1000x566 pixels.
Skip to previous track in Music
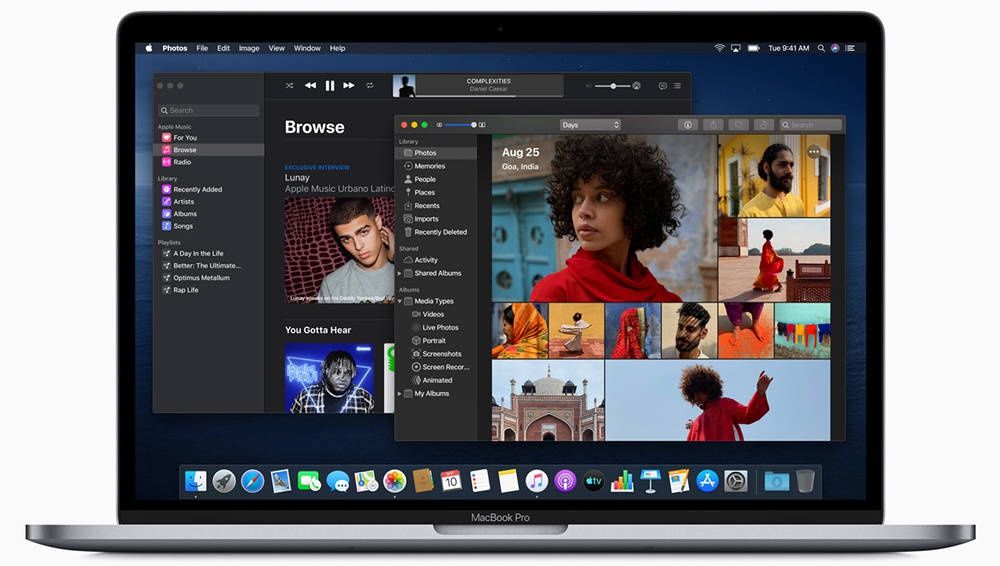pos(310,86)
